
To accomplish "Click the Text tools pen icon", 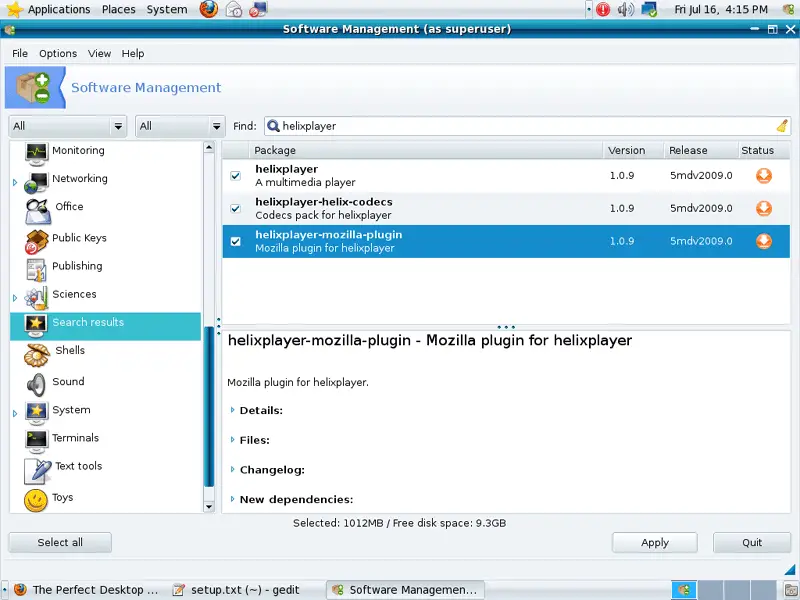I will [x=37, y=471].
